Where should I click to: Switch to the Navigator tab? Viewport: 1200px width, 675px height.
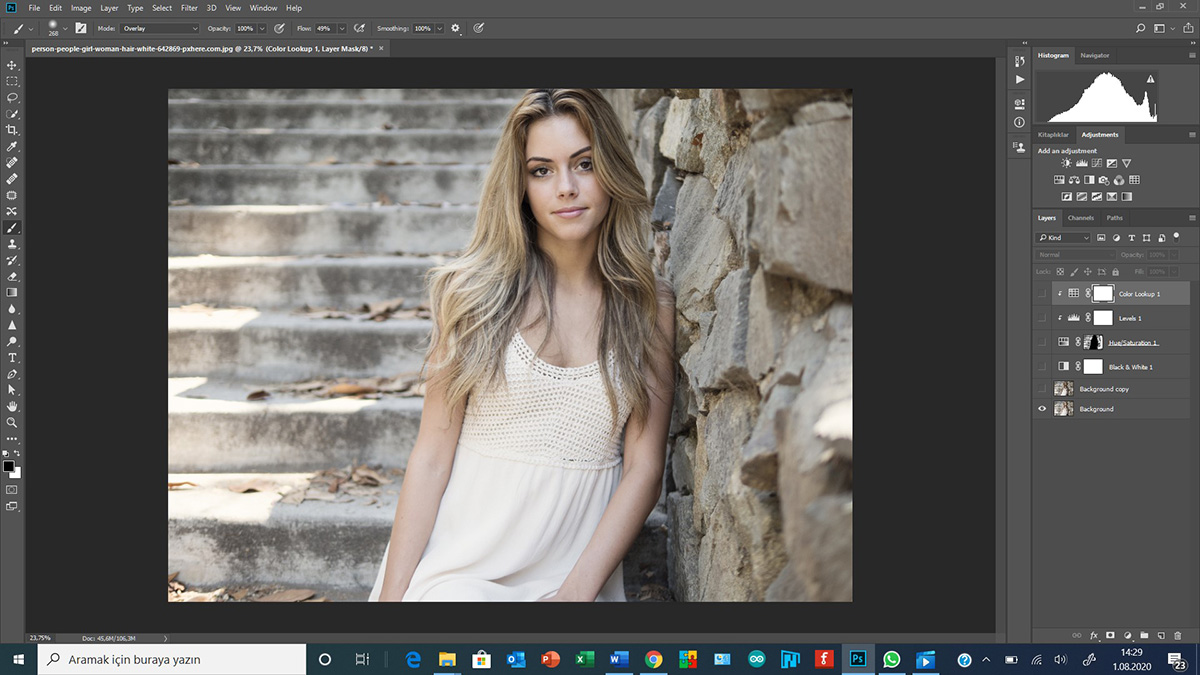[1094, 55]
